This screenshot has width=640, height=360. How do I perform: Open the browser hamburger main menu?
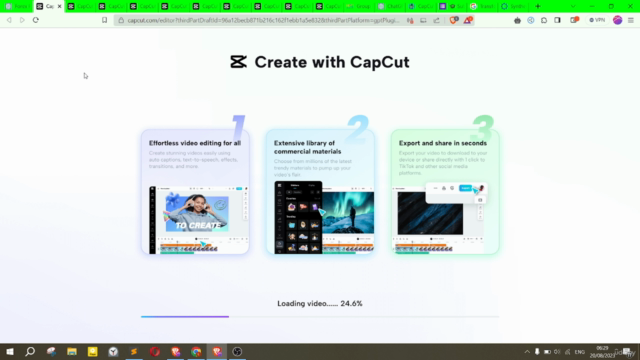tap(631, 20)
